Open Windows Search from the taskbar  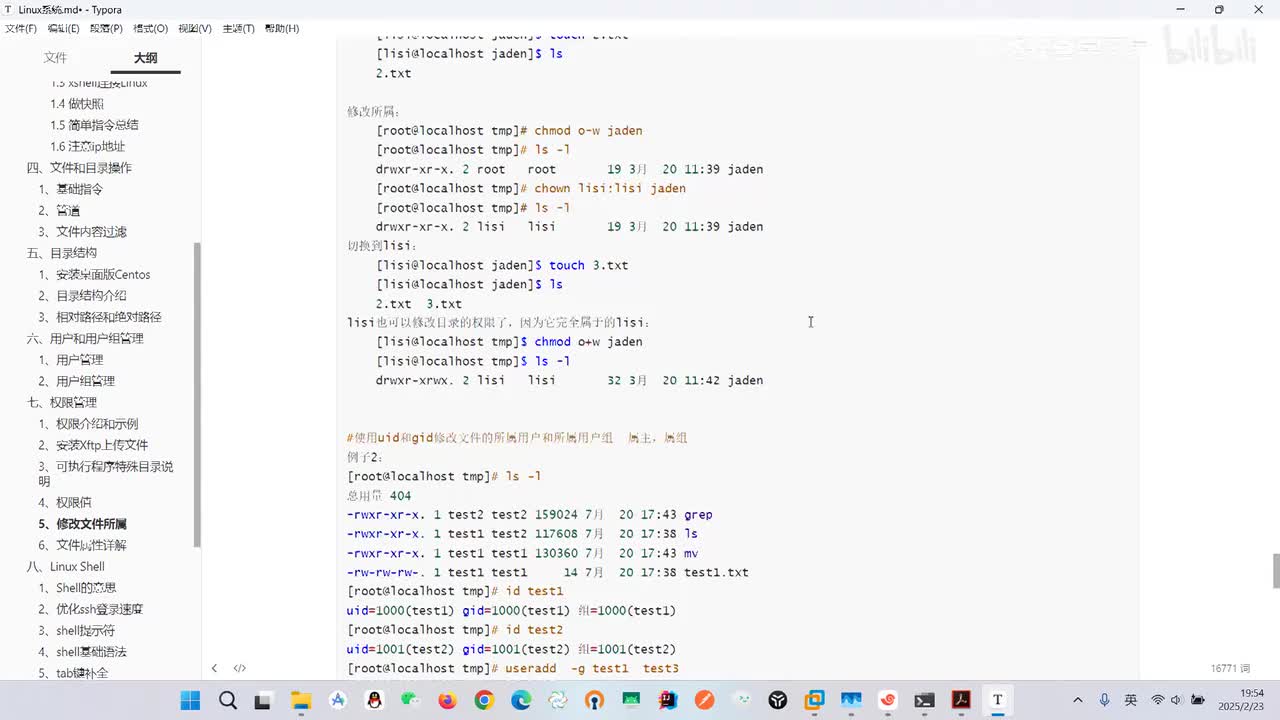[x=228, y=700]
